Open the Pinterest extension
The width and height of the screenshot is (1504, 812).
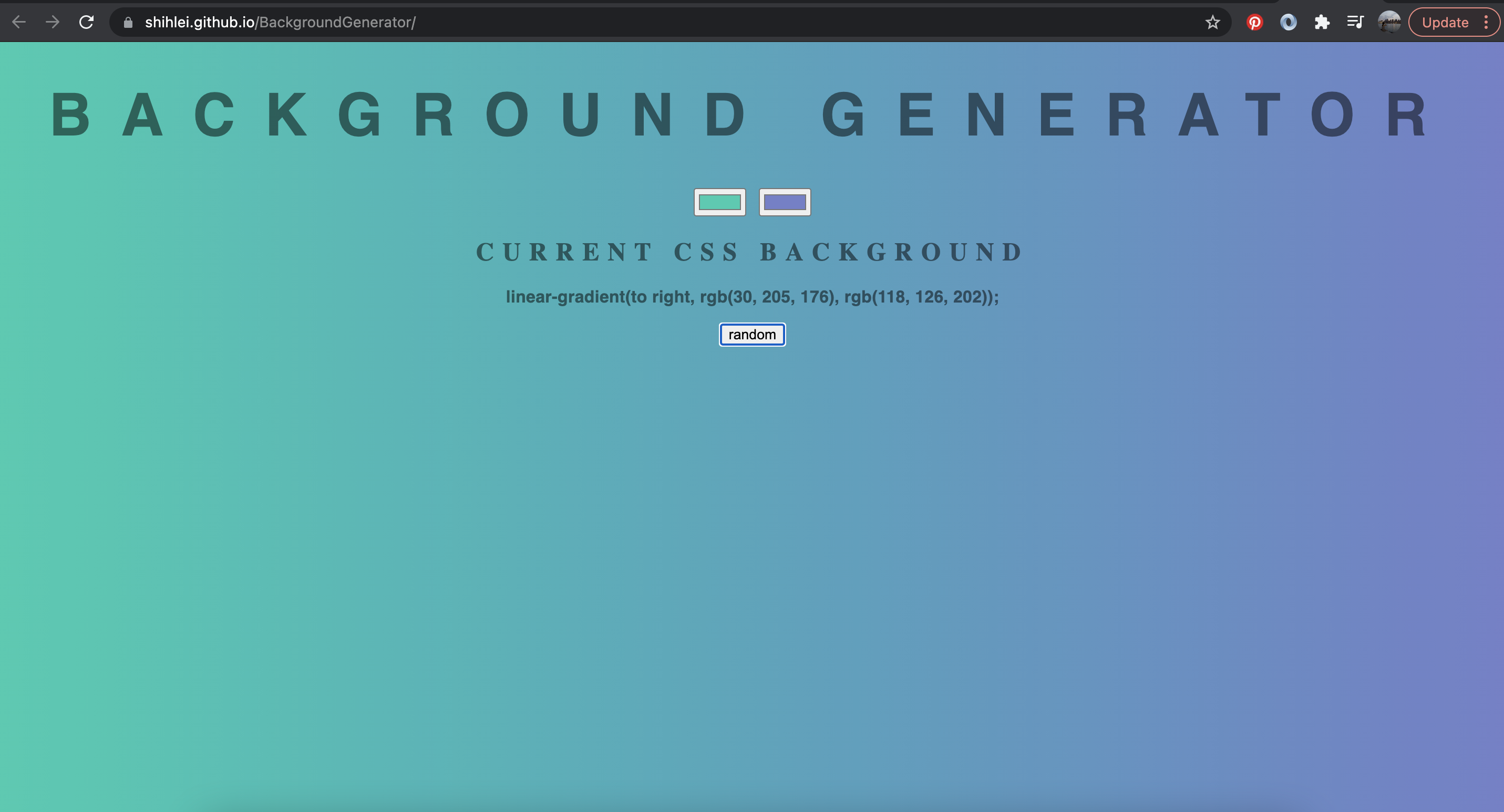(1255, 22)
